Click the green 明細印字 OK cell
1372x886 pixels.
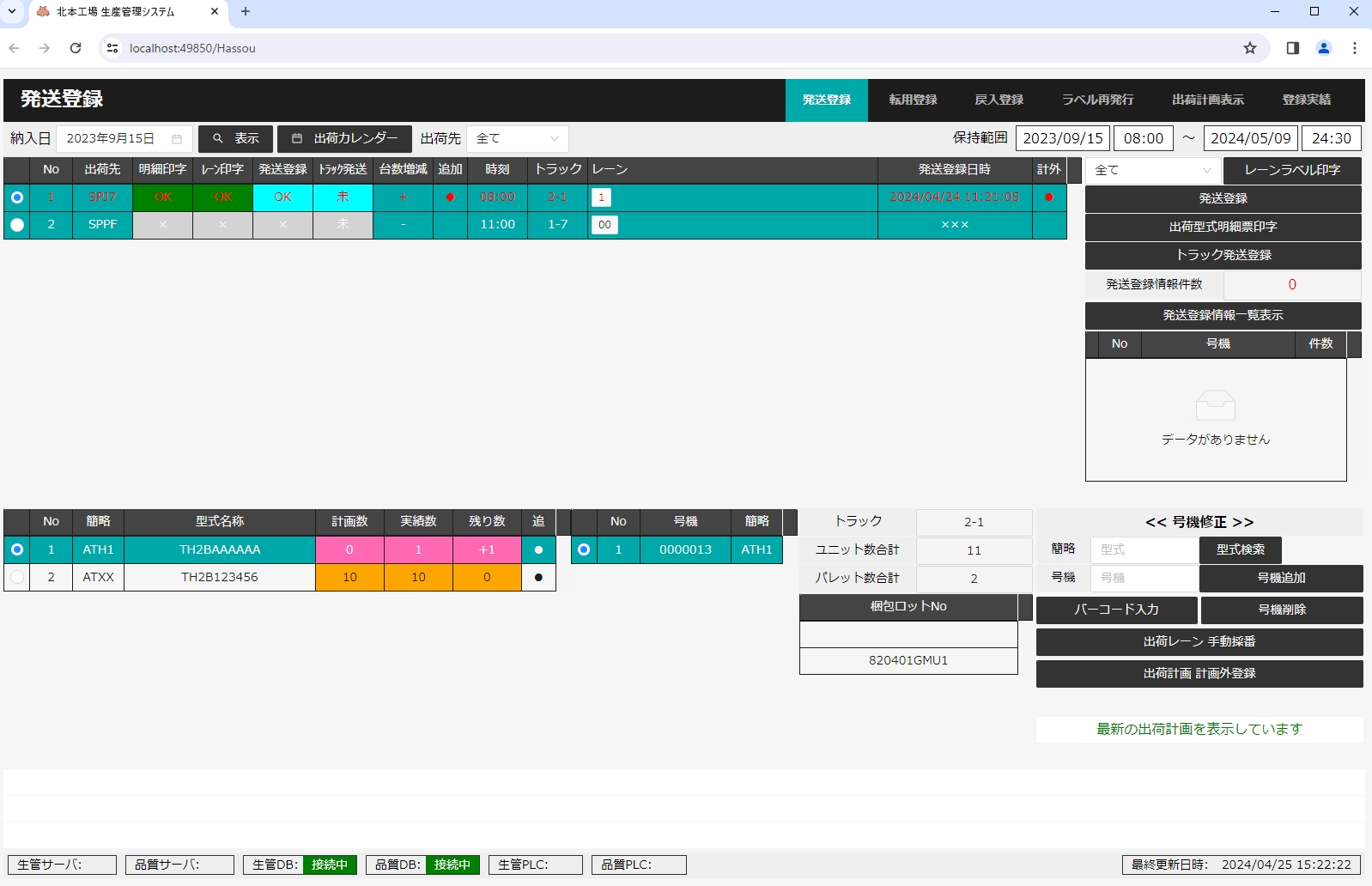point(162,197)
